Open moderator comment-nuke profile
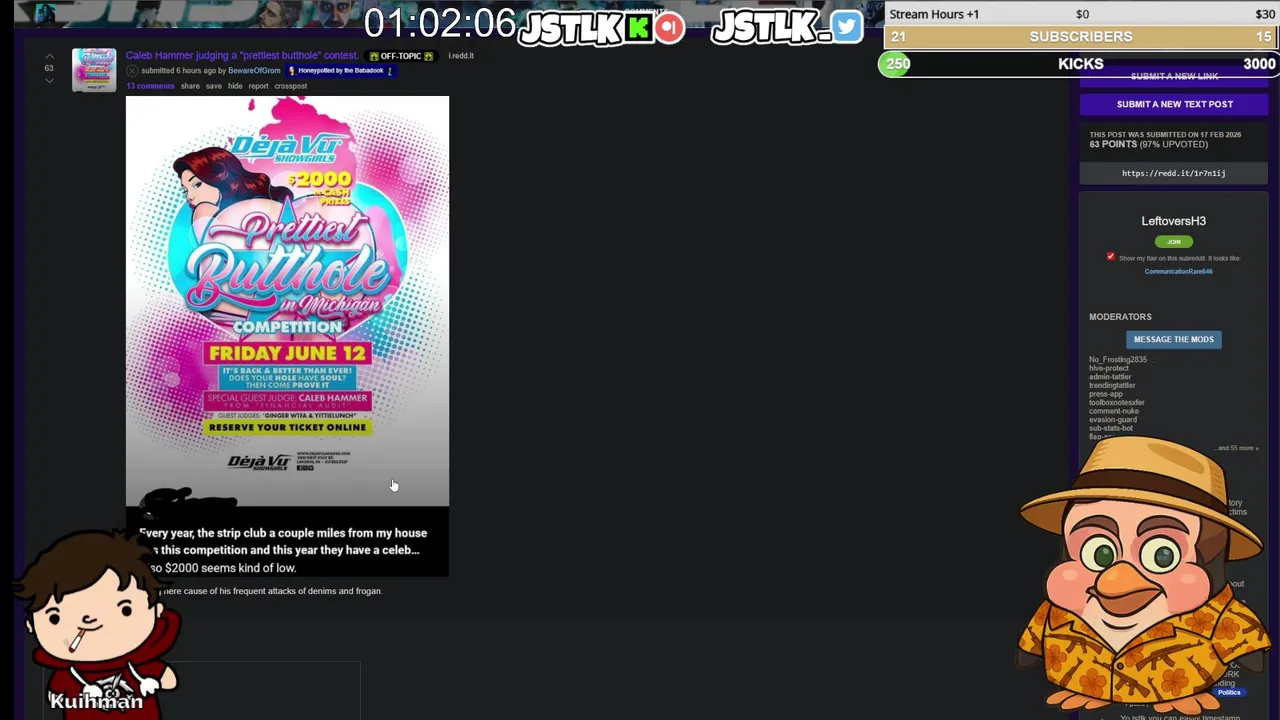Viewport: 1280px width, 720px height. [1114, 411]
